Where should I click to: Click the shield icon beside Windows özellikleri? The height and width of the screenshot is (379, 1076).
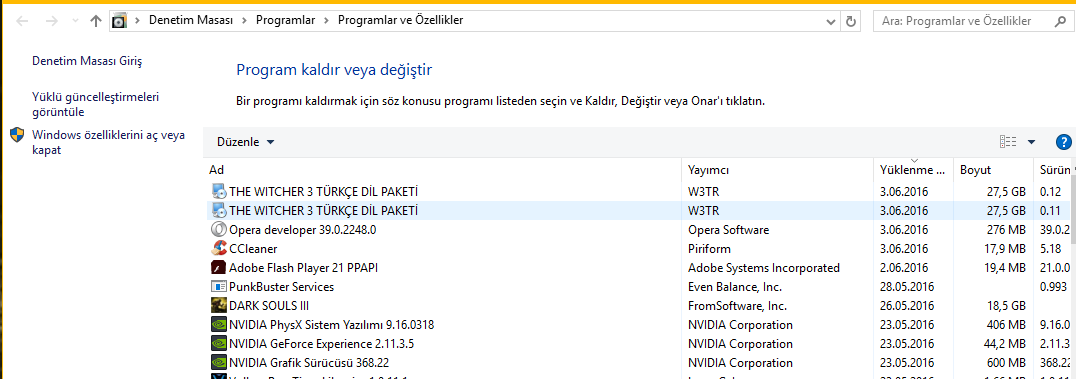(x=18, y=135)
